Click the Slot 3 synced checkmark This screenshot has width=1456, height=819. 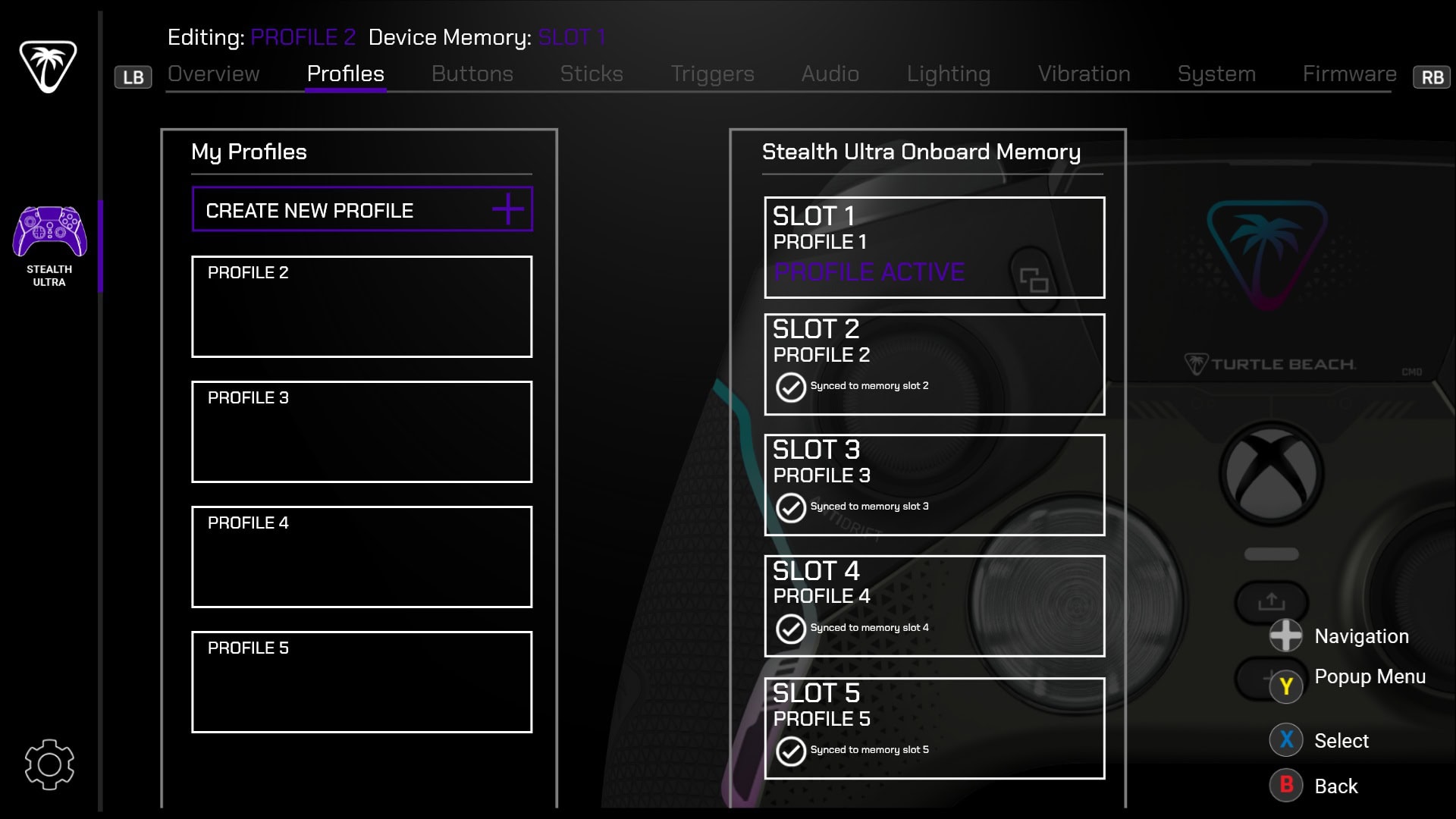(790, 507)
